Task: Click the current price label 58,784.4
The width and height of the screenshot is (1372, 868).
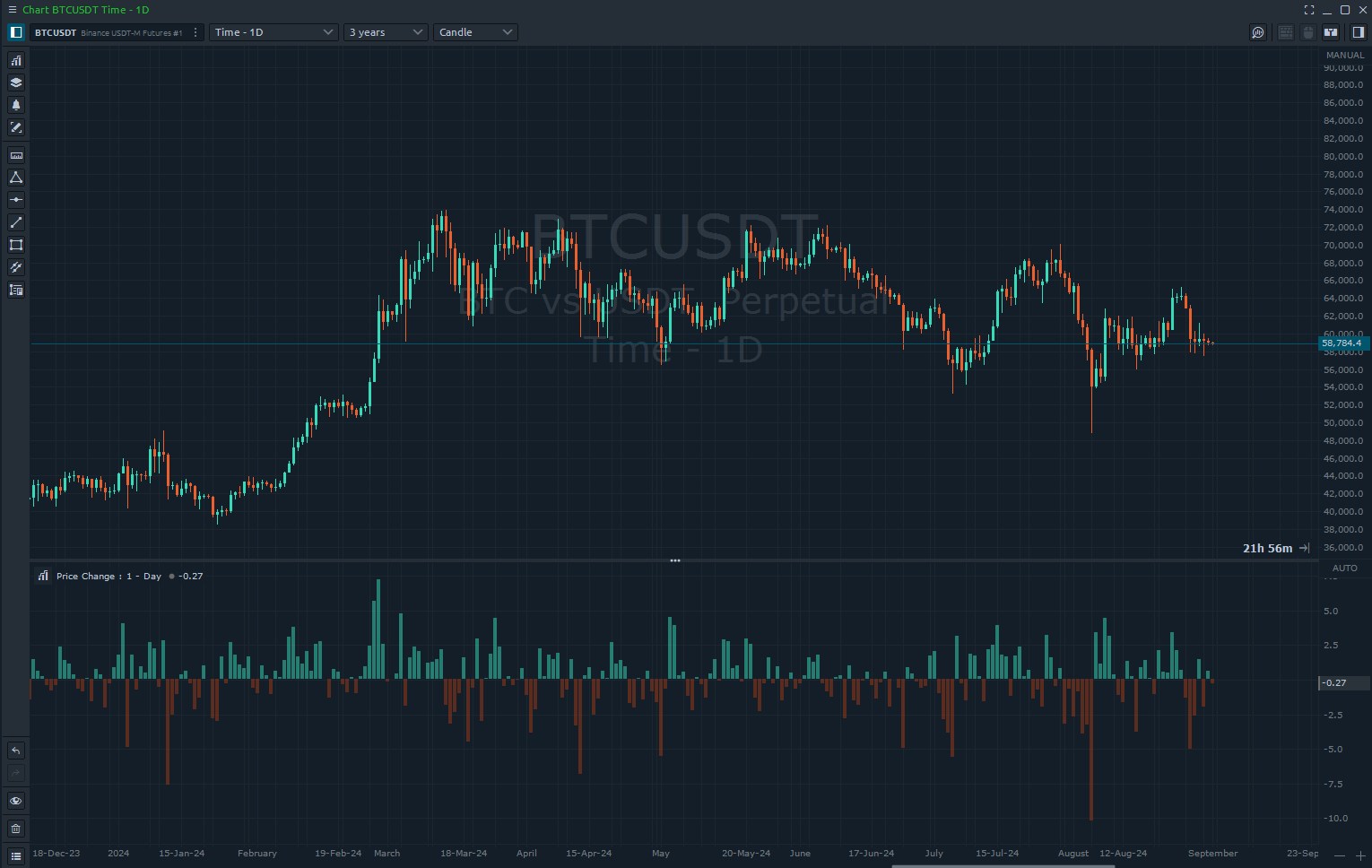Action: [1344, 343]
